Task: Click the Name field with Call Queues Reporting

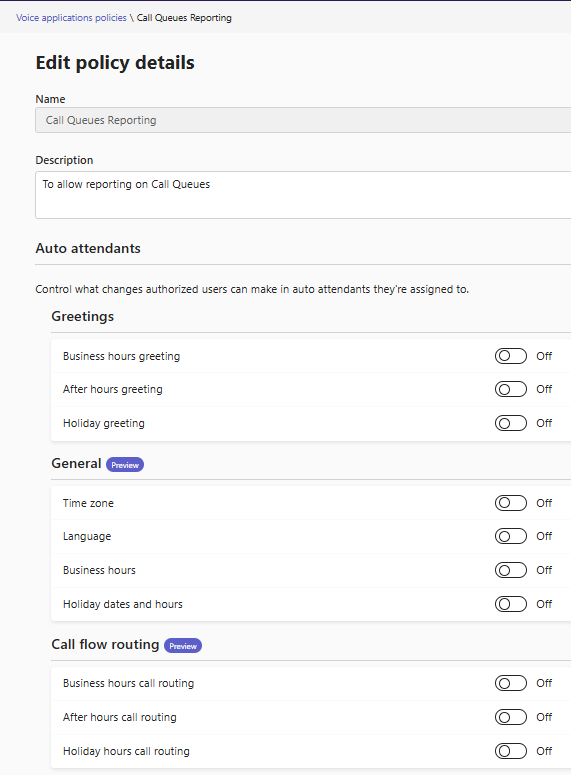Action: (303, 120)
